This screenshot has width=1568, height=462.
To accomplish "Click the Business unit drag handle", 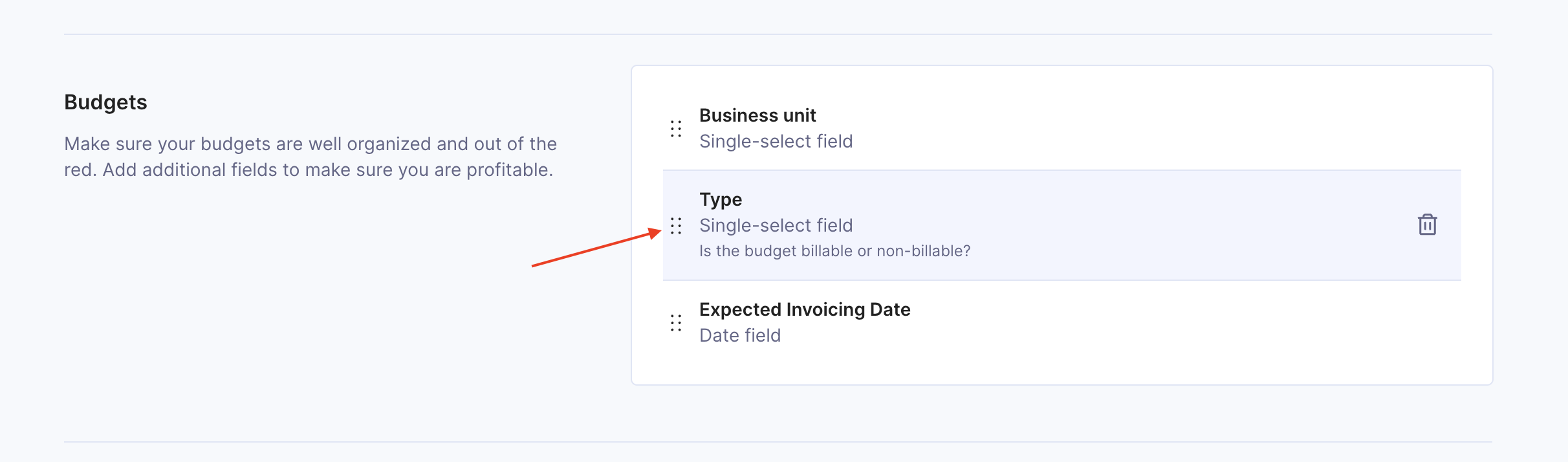I will [676, 129].
